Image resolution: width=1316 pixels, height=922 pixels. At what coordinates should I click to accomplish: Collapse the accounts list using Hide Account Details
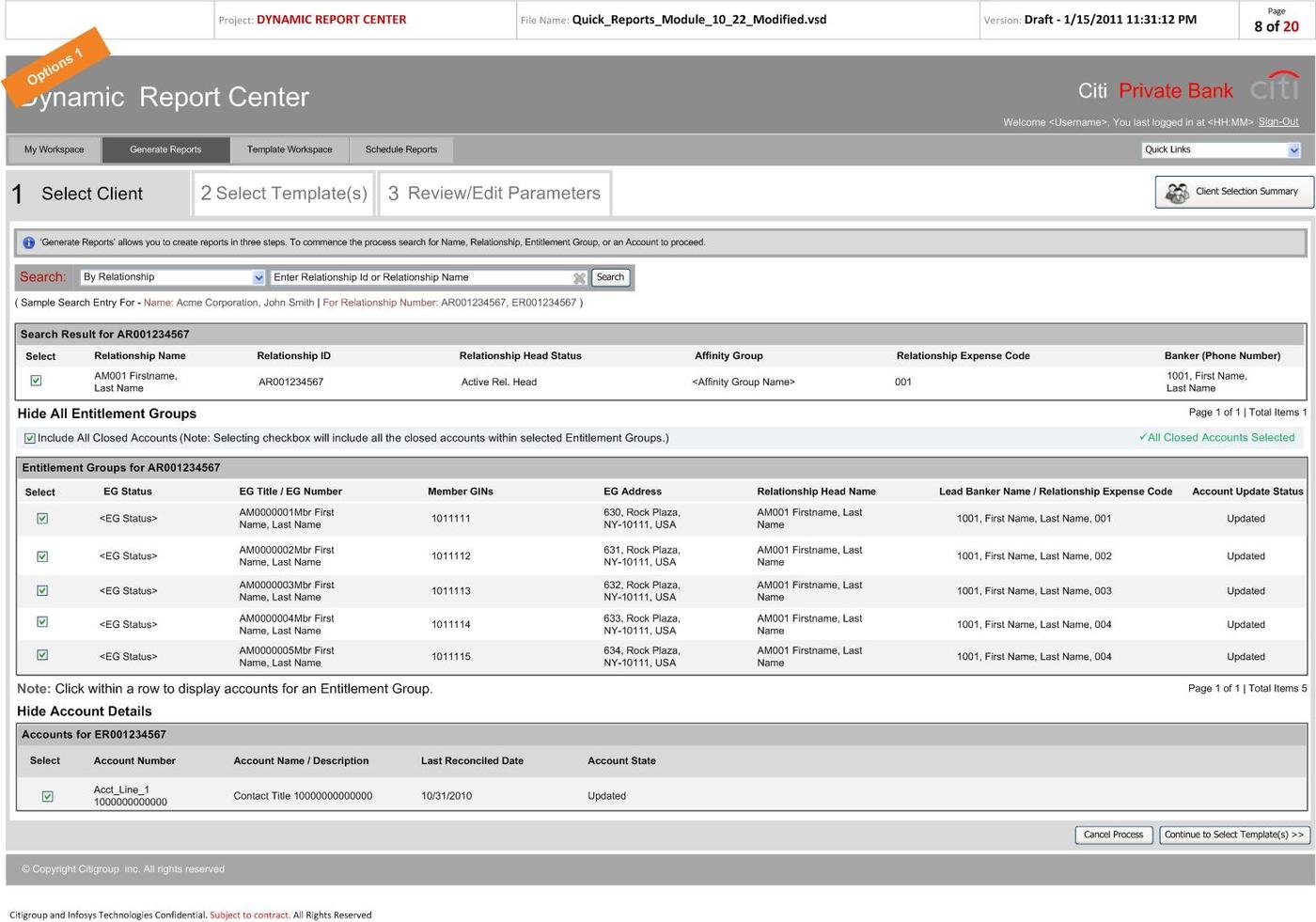pyautogui.click(x=83, y=711)
